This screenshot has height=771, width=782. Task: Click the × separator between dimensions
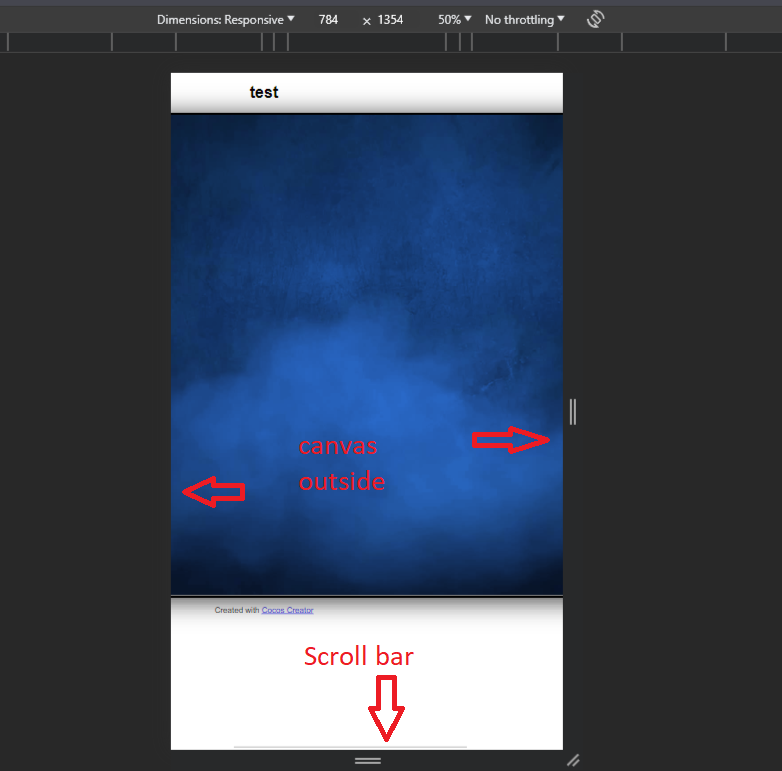pos(366,20)
